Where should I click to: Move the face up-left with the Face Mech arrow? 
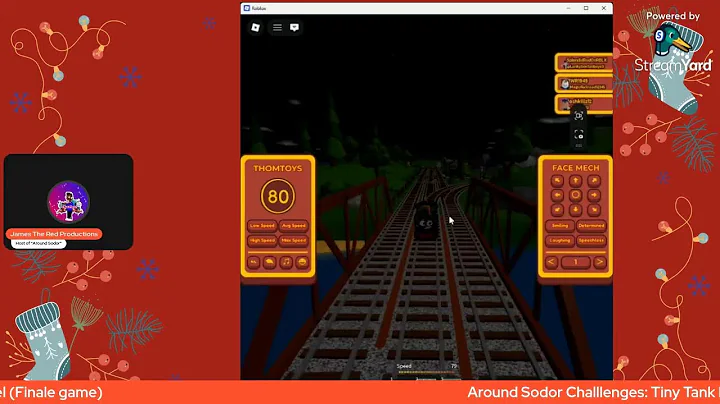557,181
